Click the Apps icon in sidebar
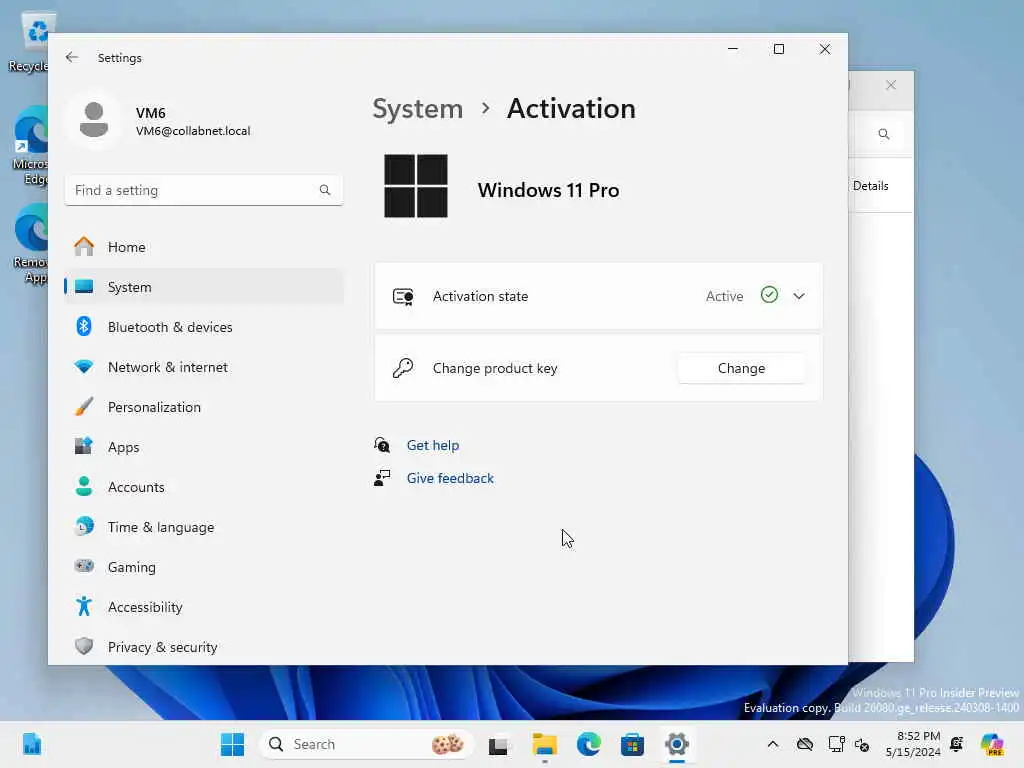This screenshot has width=1024, height=768. coord(84,447)
